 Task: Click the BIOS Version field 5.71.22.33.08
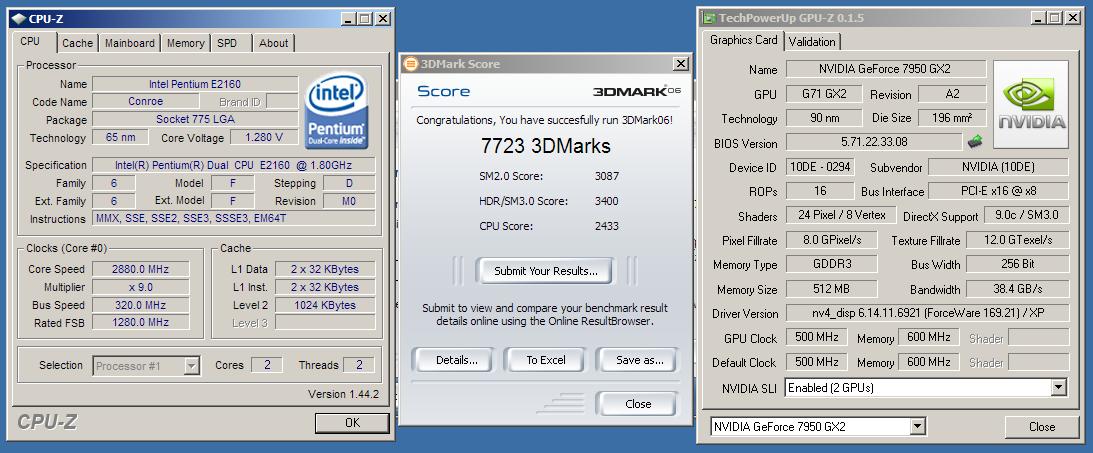coord(874,142)
